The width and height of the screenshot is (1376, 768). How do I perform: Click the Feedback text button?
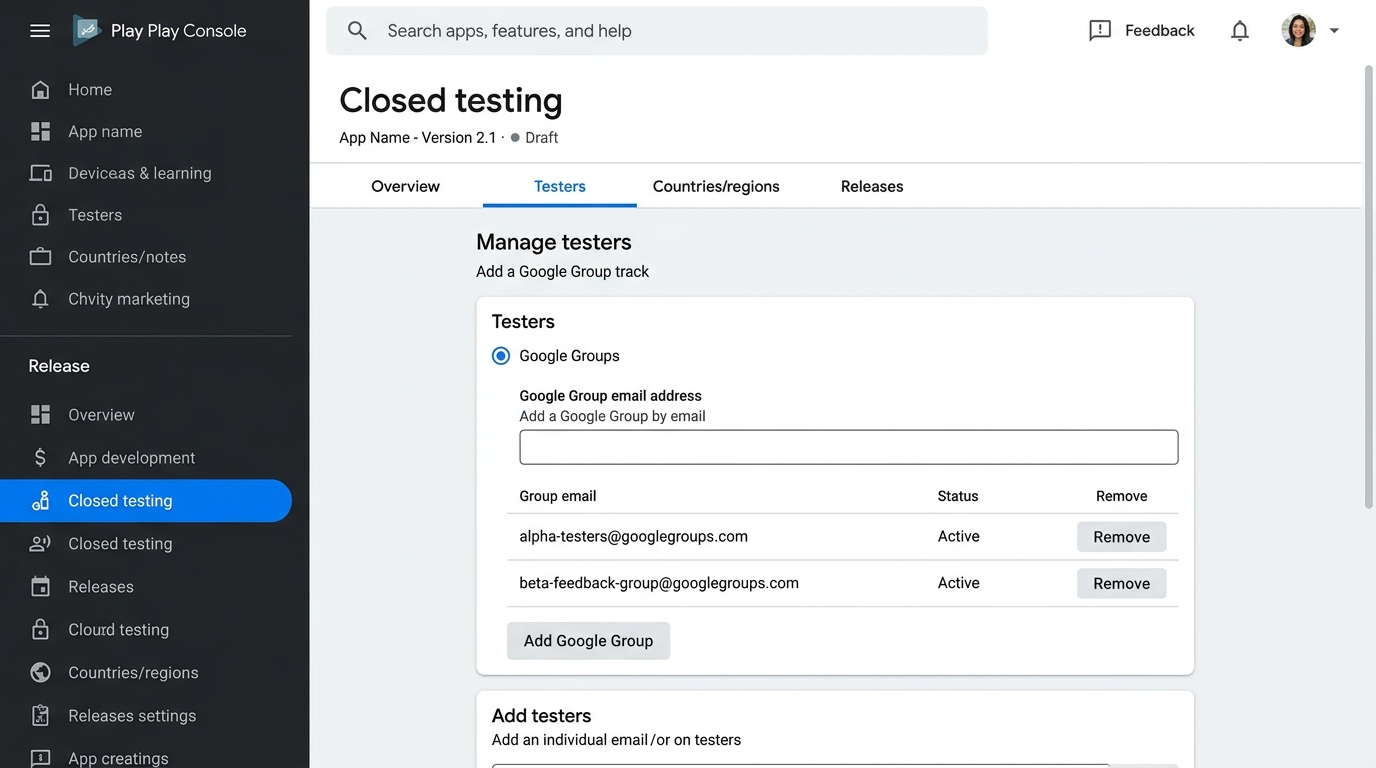coord(1159,31)
